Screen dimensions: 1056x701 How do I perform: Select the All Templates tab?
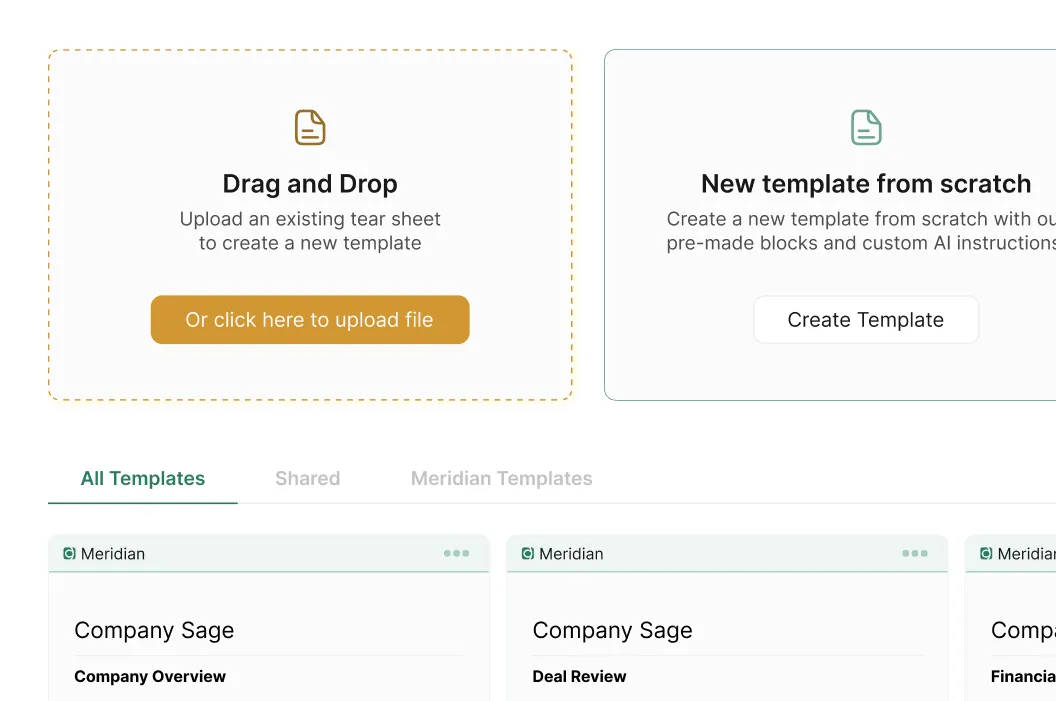[x=142, y=478]
